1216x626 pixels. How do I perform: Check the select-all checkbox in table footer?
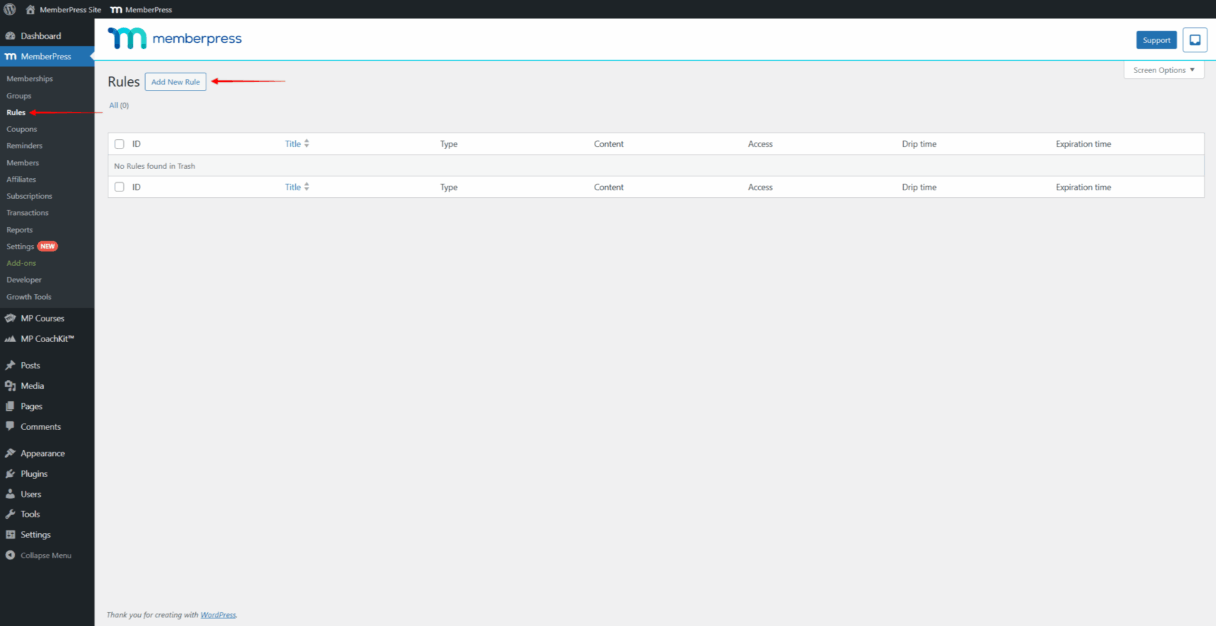(x=120, y=187)
